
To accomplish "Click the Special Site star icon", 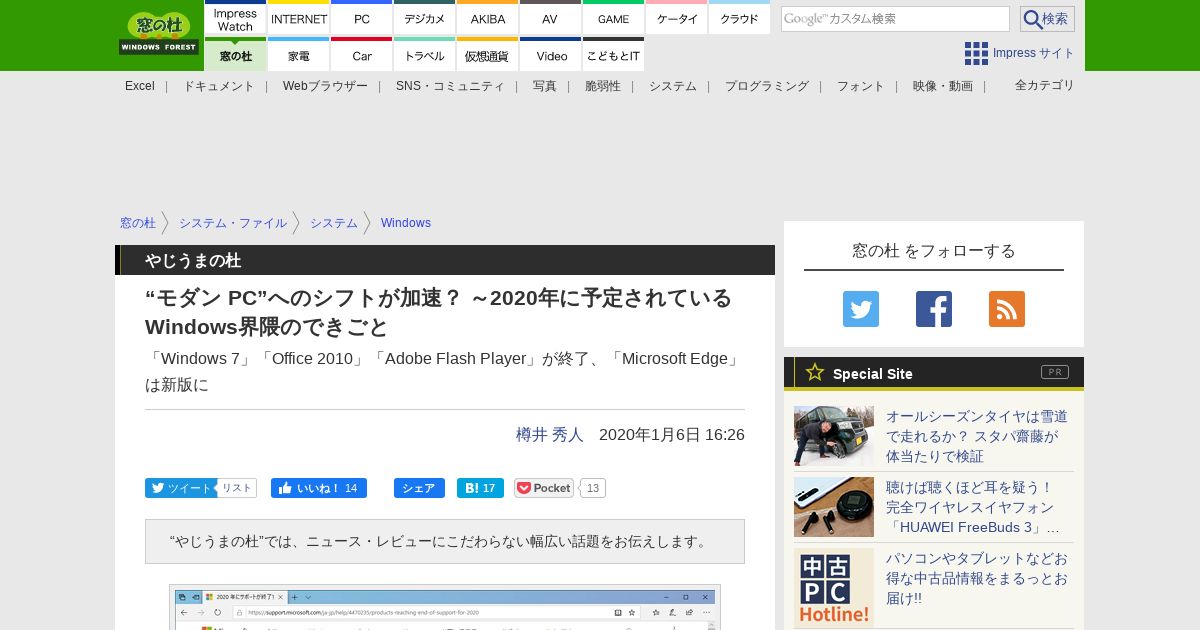I will 815,372.
